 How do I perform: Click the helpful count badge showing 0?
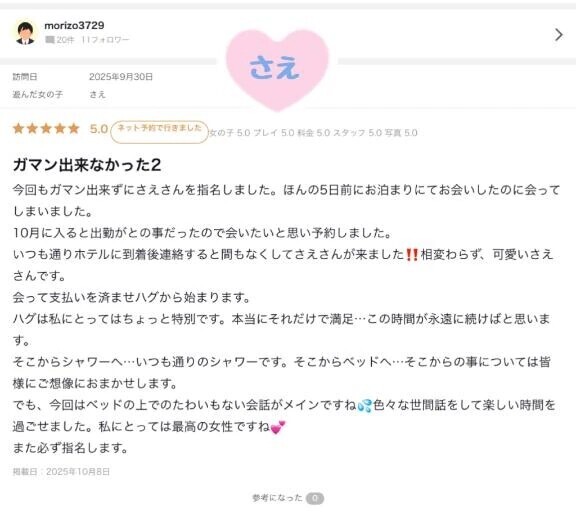[315, 498]
